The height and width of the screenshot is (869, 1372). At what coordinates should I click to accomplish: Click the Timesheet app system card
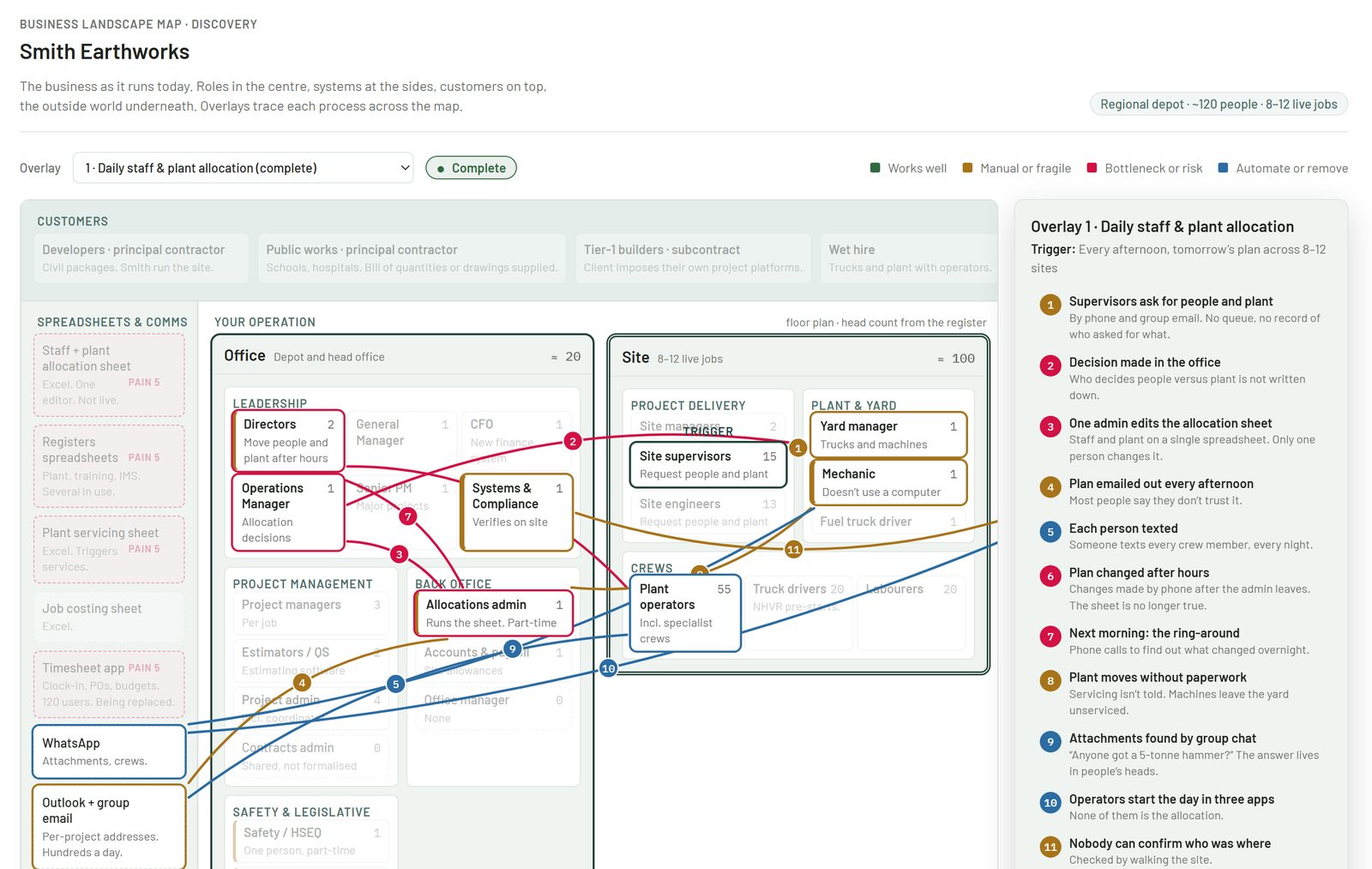click(x=109, y=686)
